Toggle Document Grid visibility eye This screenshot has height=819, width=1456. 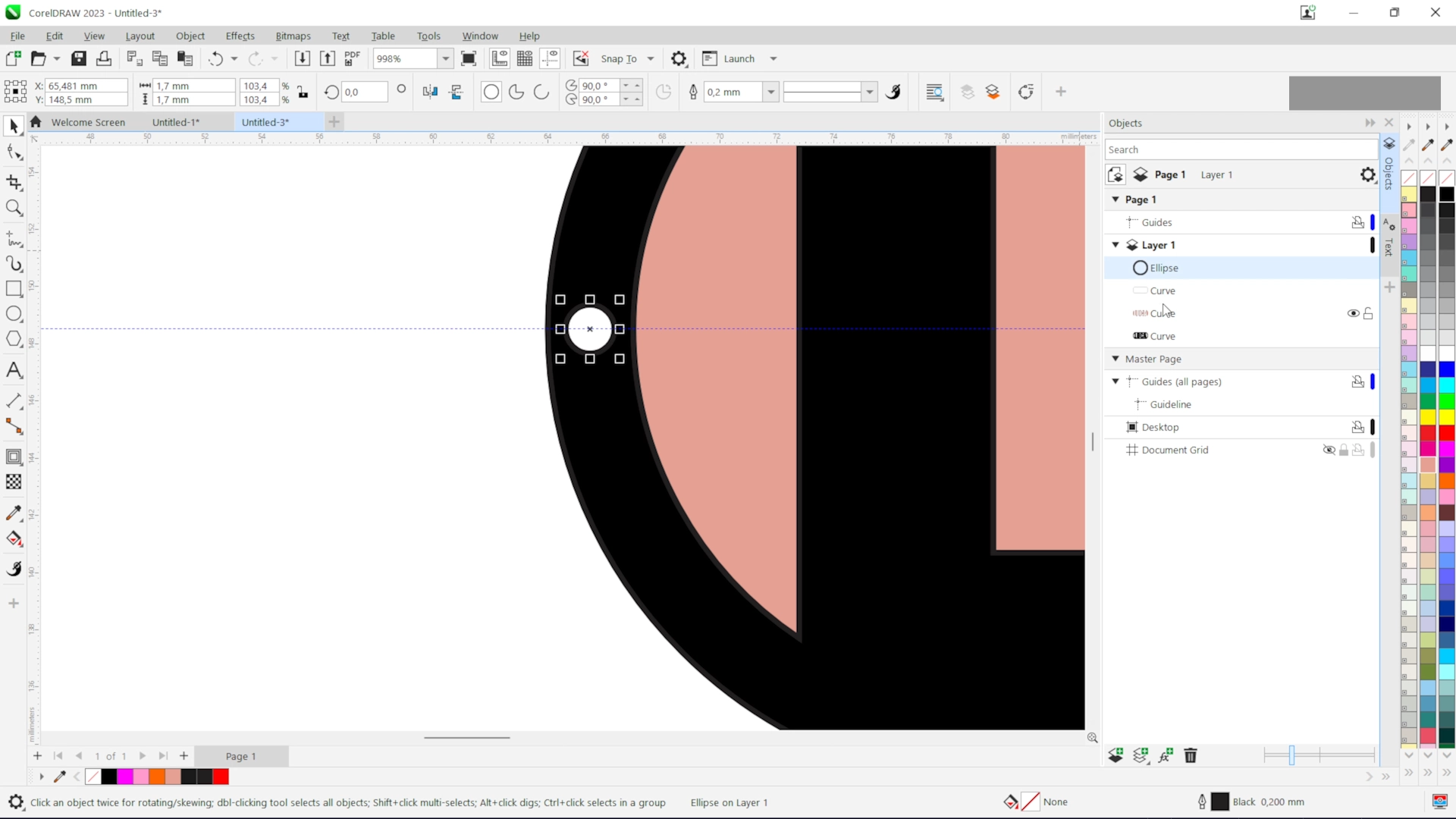click(1329, 450)
